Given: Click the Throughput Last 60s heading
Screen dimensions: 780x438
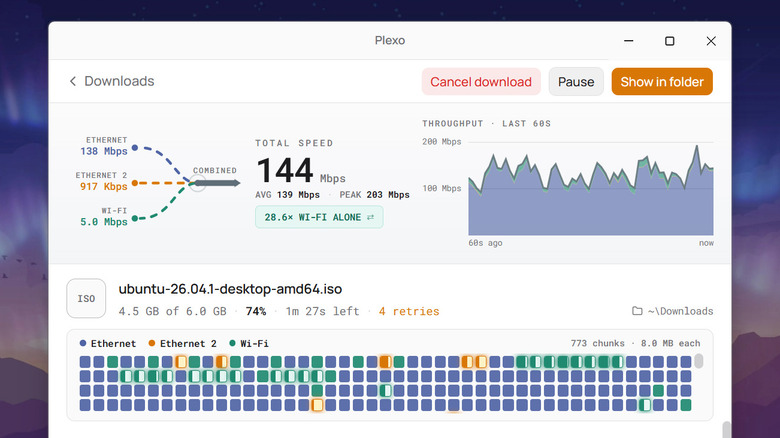Looking at the screenshot, I should (x=487, y=123).
